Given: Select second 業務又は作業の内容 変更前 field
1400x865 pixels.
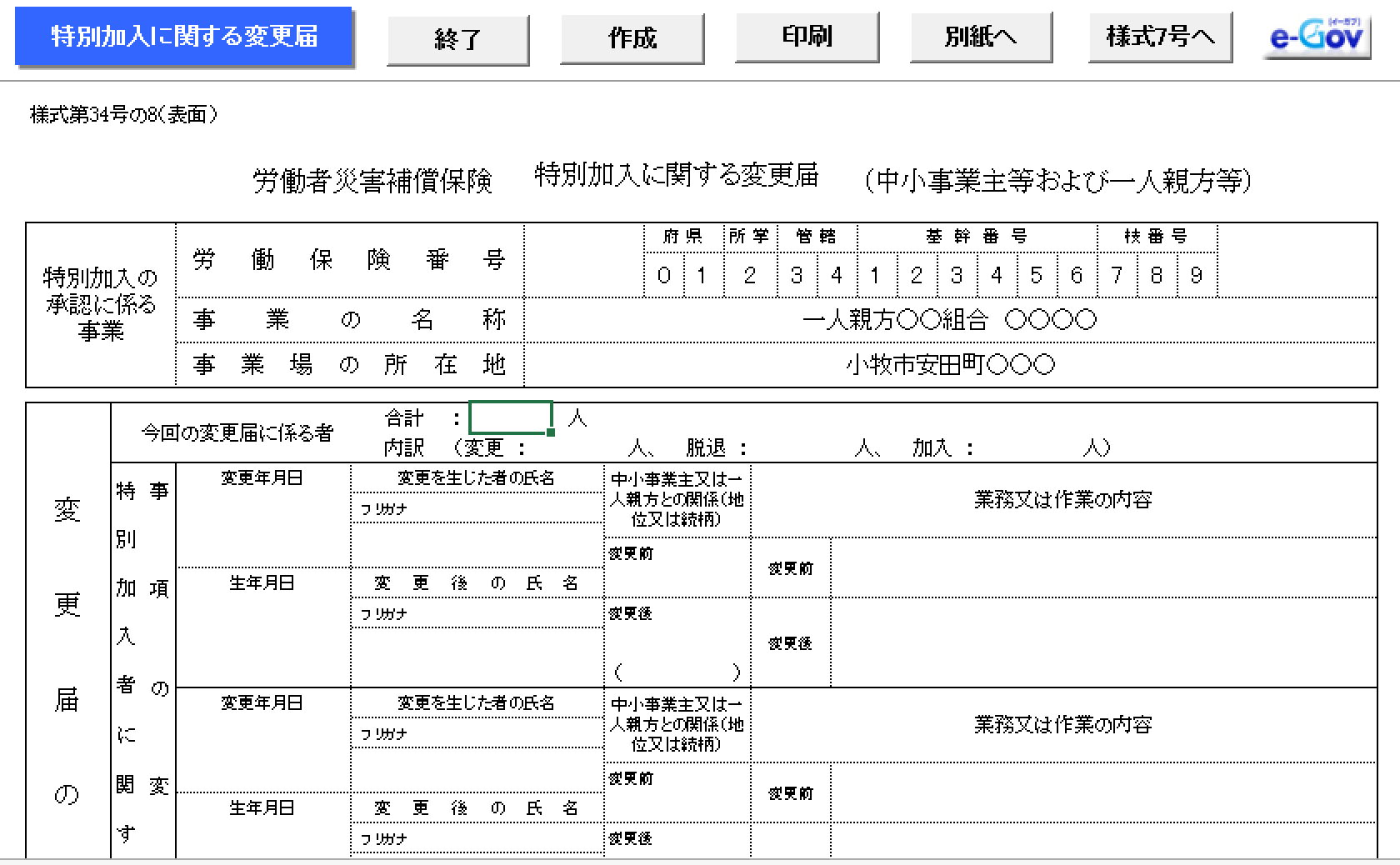Looking at the screenshot, I should click(x=1103, y=792).
